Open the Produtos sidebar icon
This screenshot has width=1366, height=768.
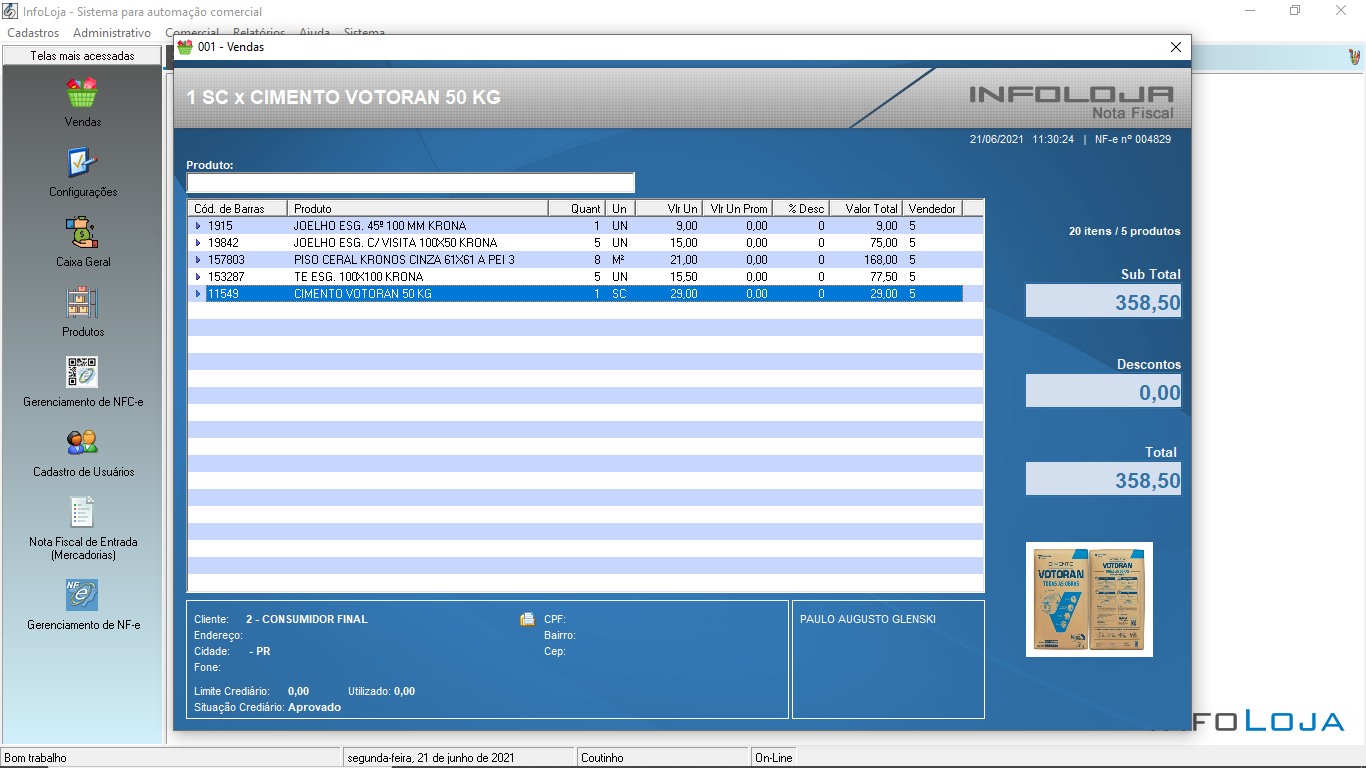click(x=82, y=303)
